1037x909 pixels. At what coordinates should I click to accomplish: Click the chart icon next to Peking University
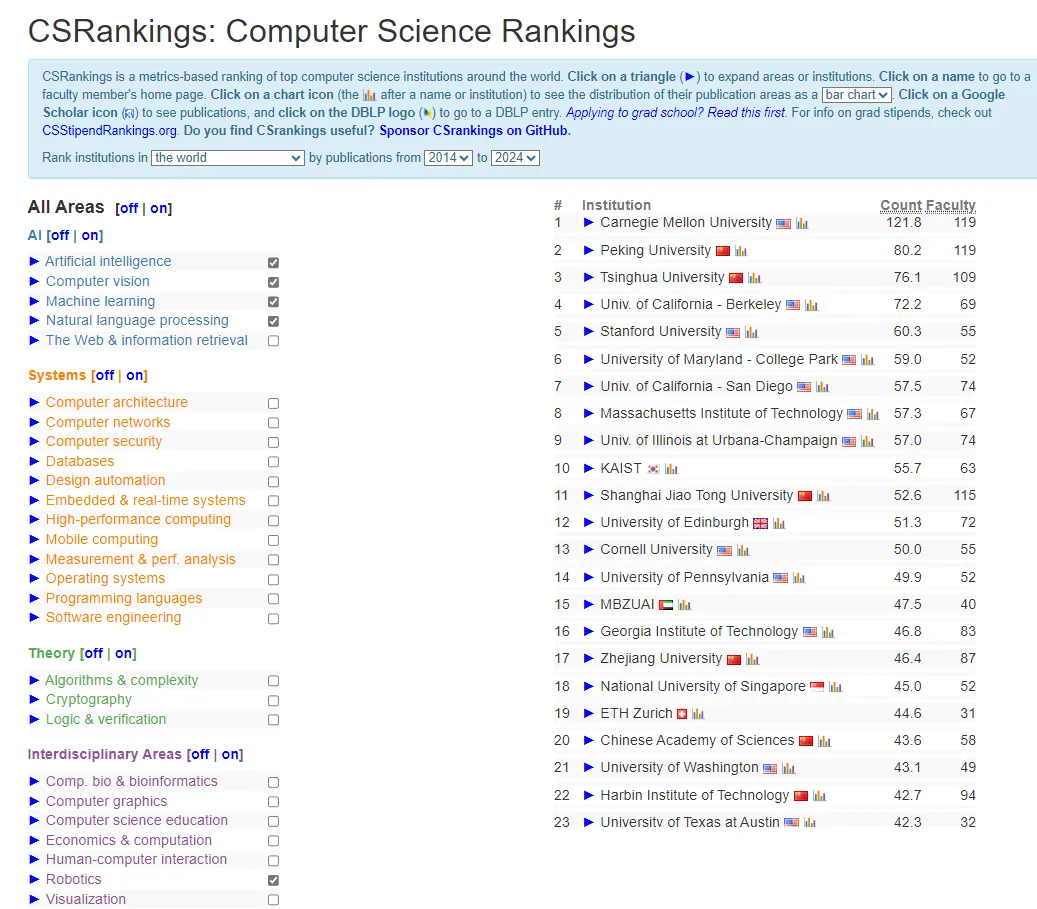[x=741, y=251]
